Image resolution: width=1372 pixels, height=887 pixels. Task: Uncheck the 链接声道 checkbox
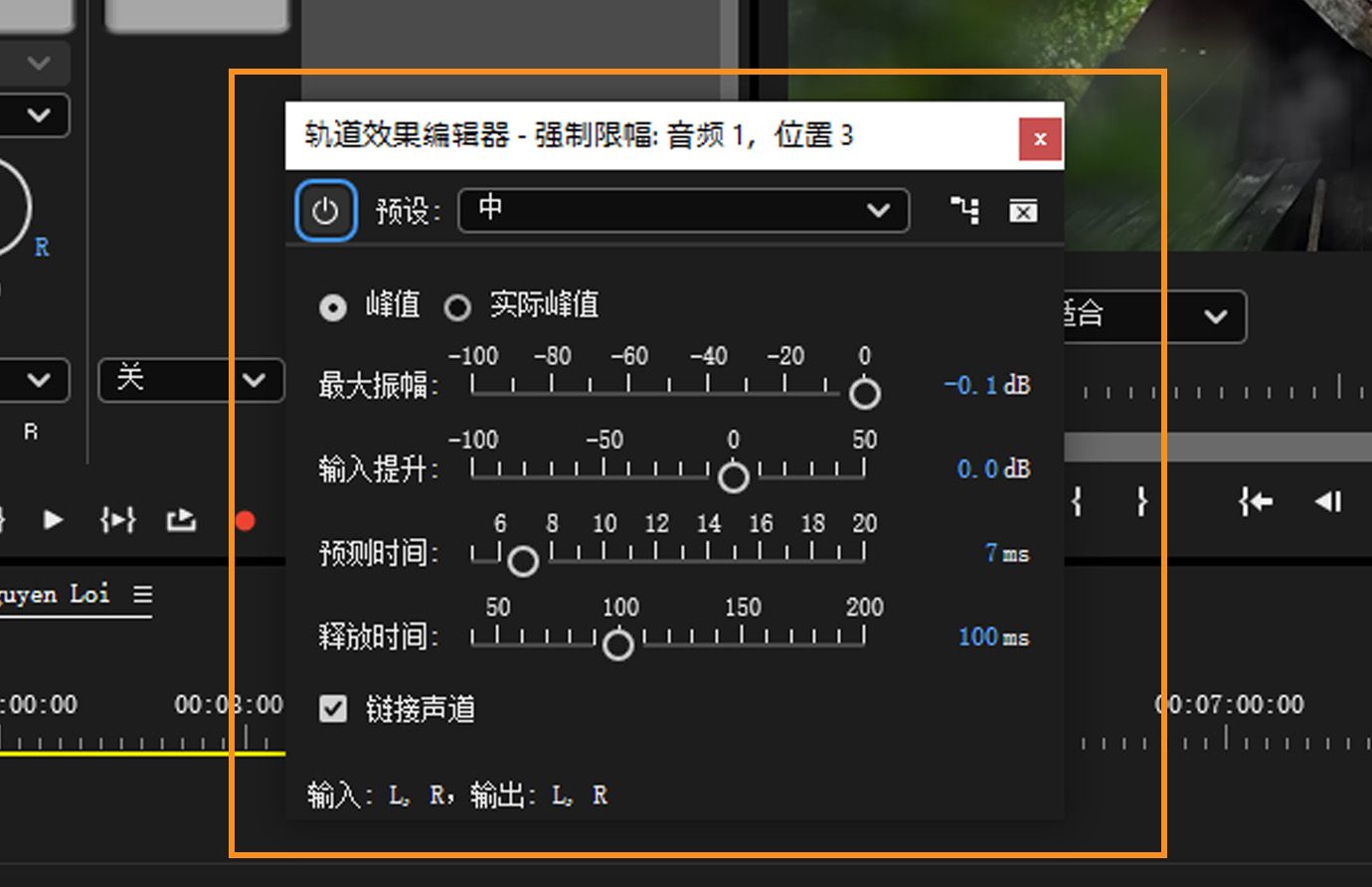(333, 709)
